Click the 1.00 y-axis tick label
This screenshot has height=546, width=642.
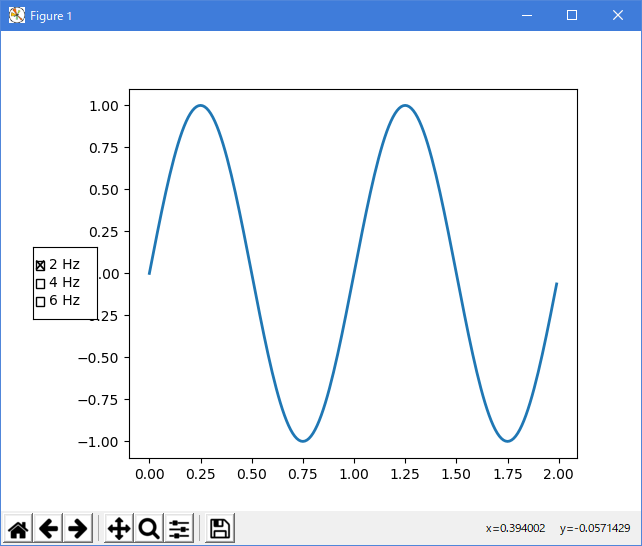point(104,106)
